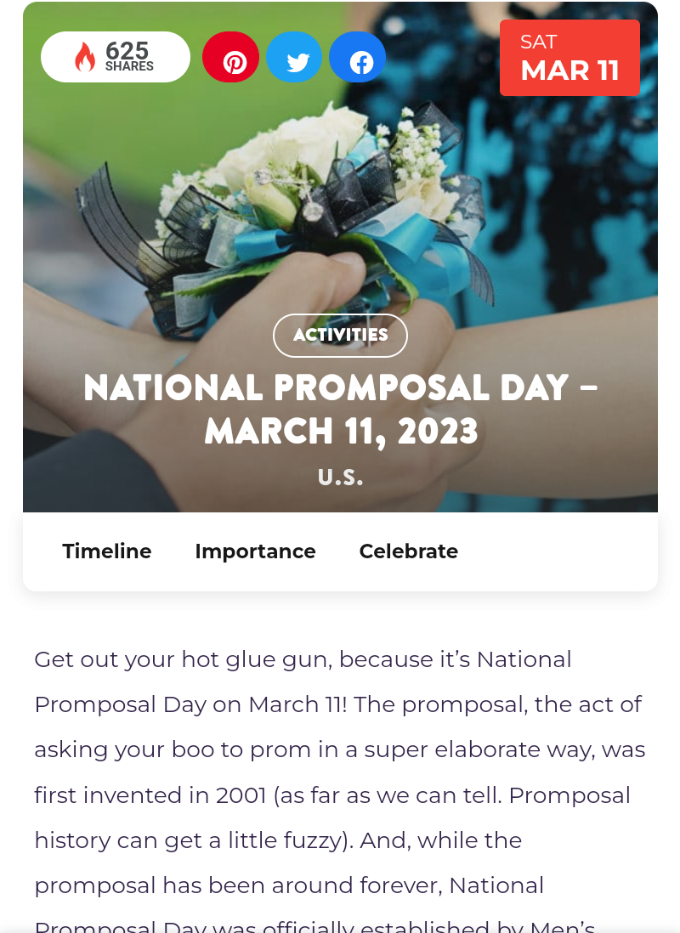Screen dimensions: 680x933
Task: Click the National Promposal Day headline
Action: [x=340, y=388]
